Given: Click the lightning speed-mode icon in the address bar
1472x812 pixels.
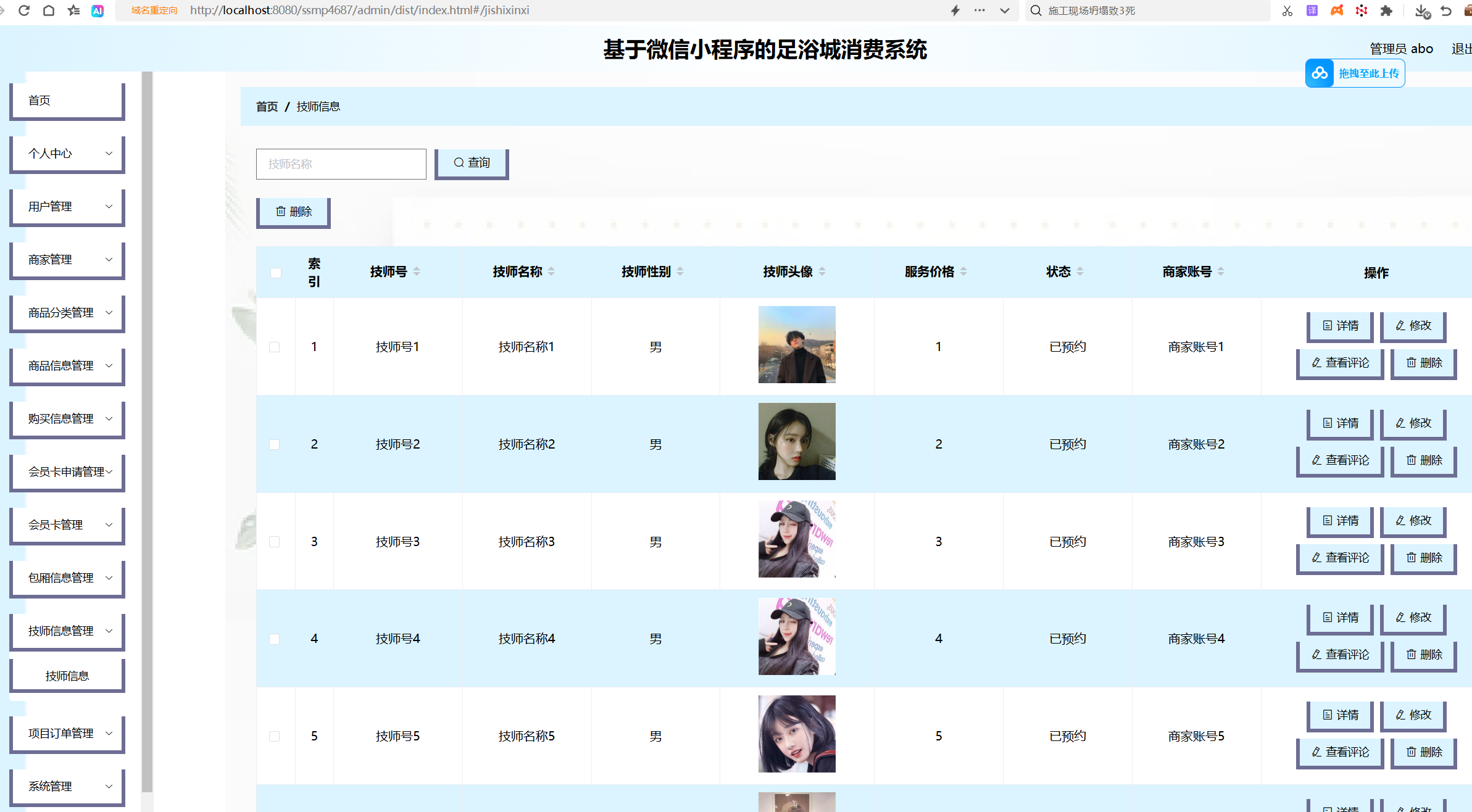Looking at the screenshot, I should (x=955, y=10).
